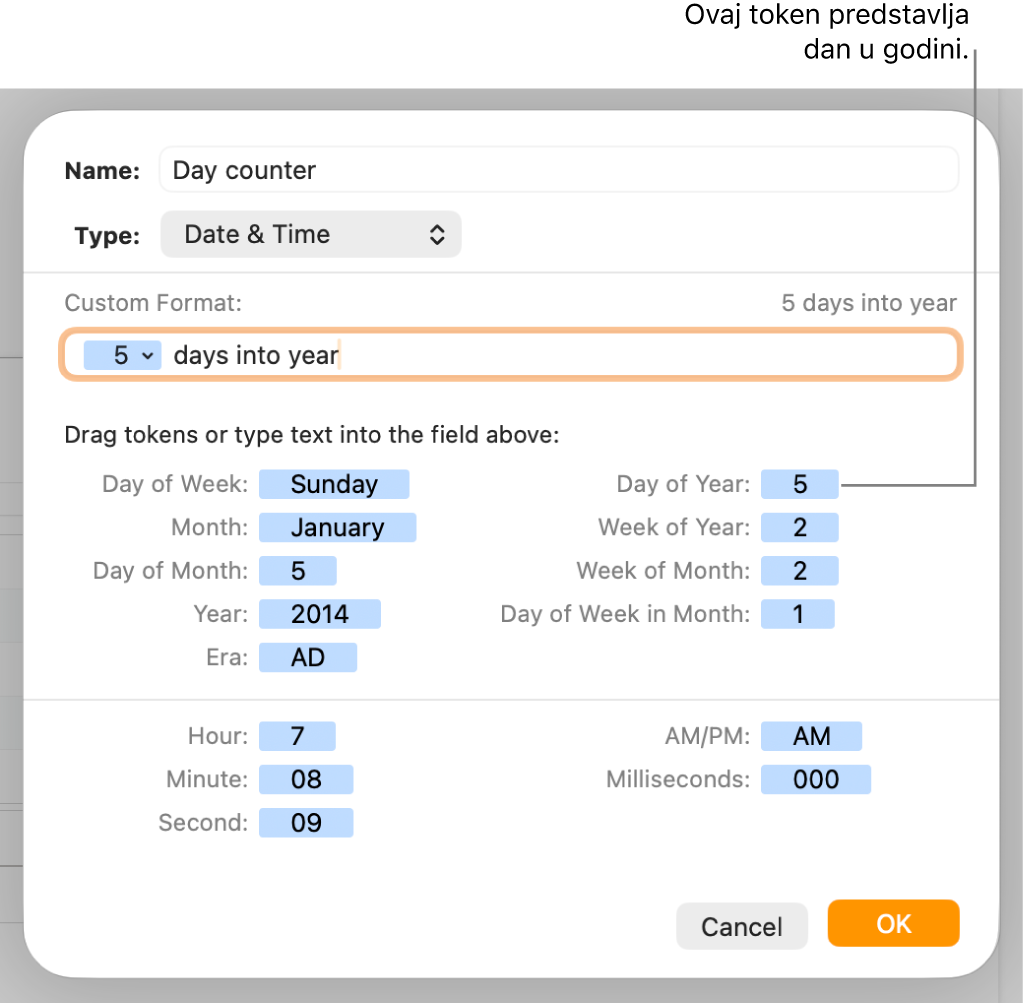
Task: Click the Day of Month token
Action: point(298,571)
